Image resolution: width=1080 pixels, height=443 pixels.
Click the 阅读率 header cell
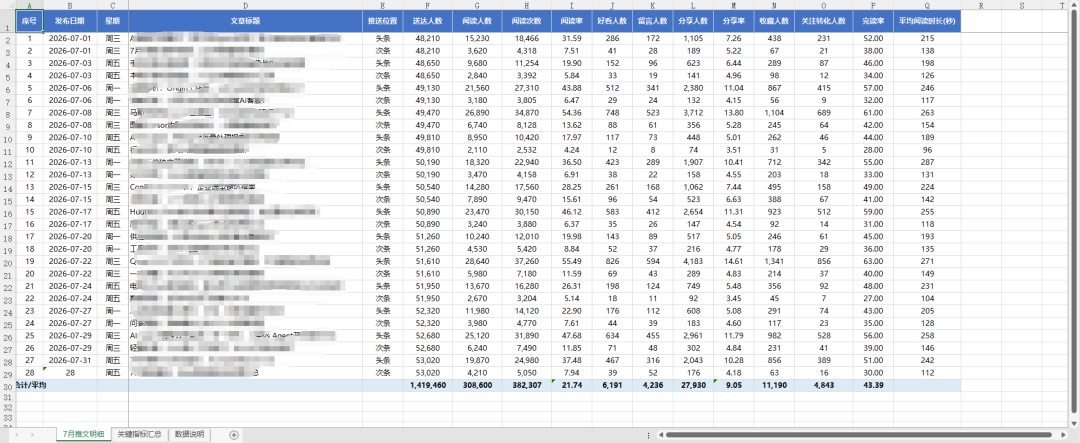(x=572, y=21)
